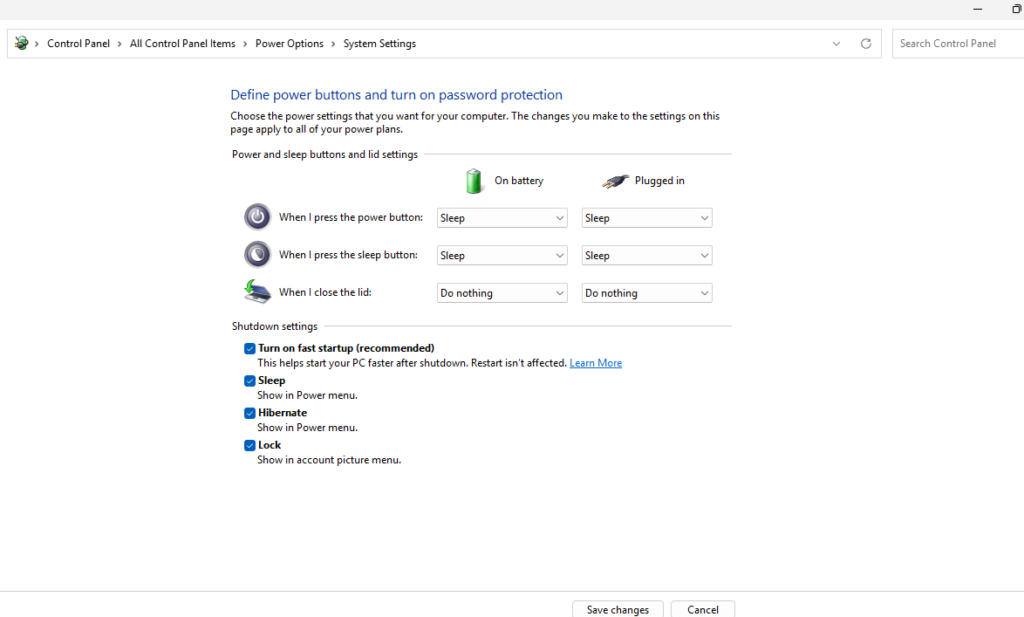Open close lid Plugged in dropdown
Screen dimensions: 1024x617
647,293
